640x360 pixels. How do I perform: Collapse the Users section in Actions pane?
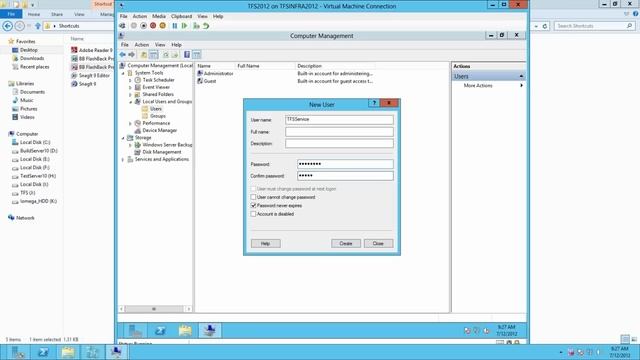[521, 76]
